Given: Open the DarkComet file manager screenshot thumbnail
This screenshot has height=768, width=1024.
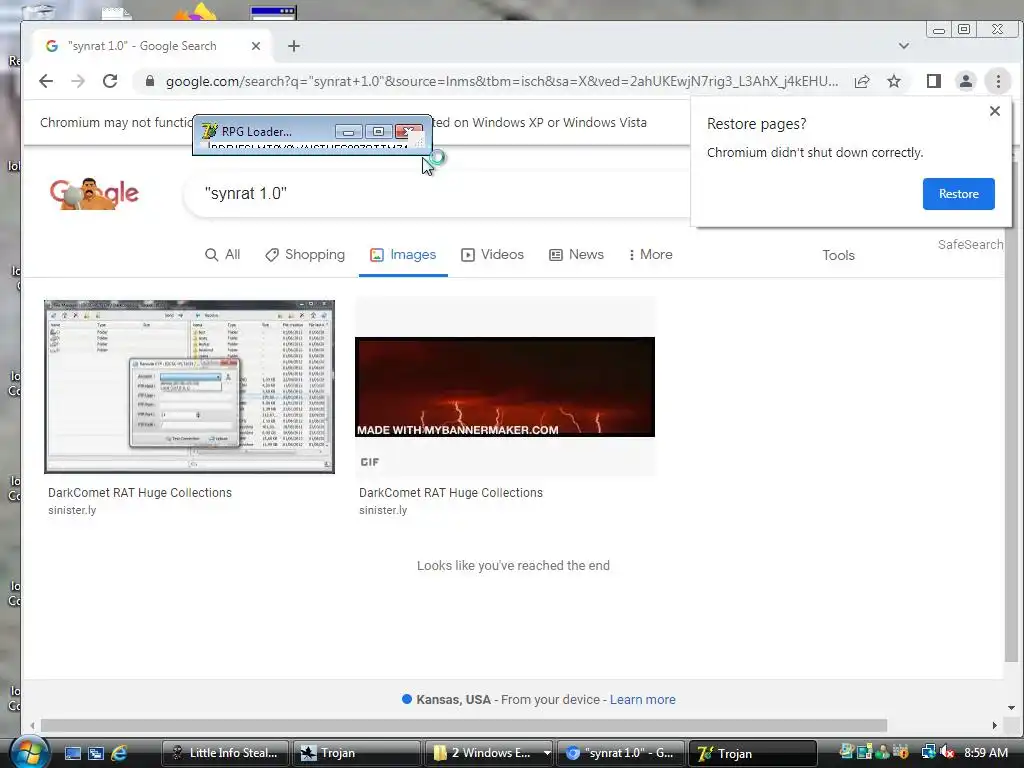Looking at the screenshot, I should (x=189, y=387).
